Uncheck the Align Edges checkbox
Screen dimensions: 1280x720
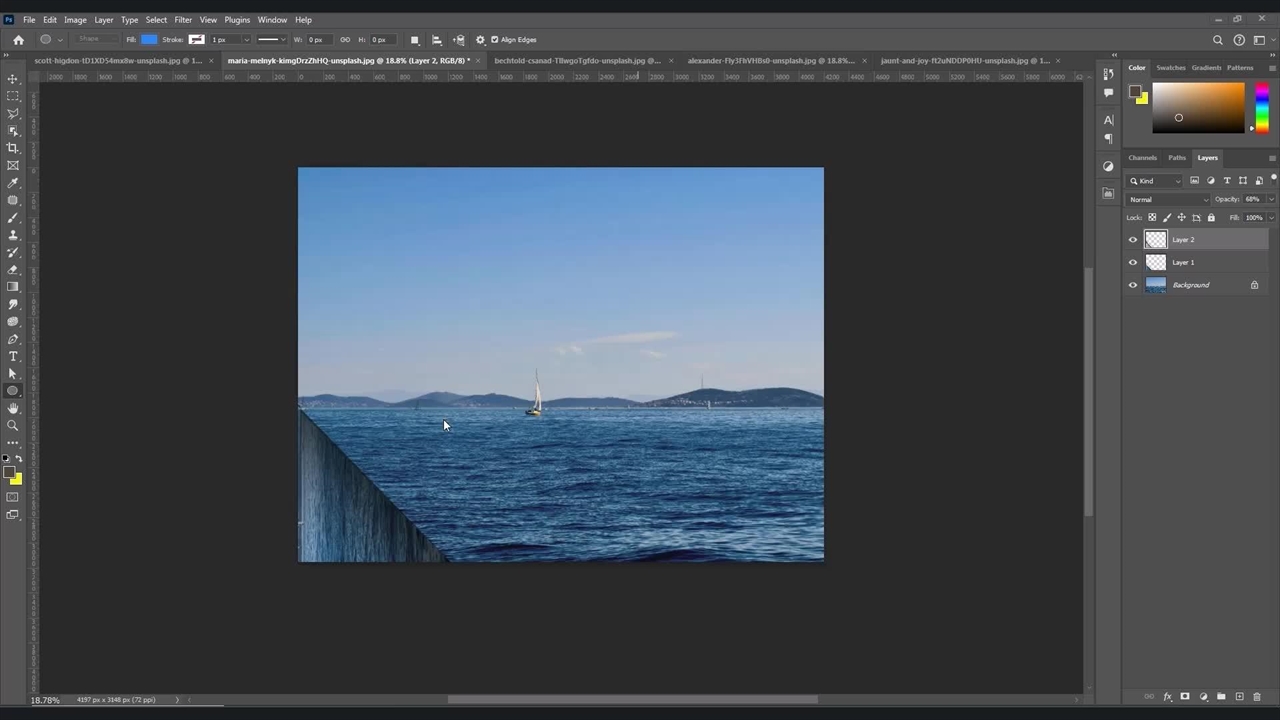click(x=494, y=40)
